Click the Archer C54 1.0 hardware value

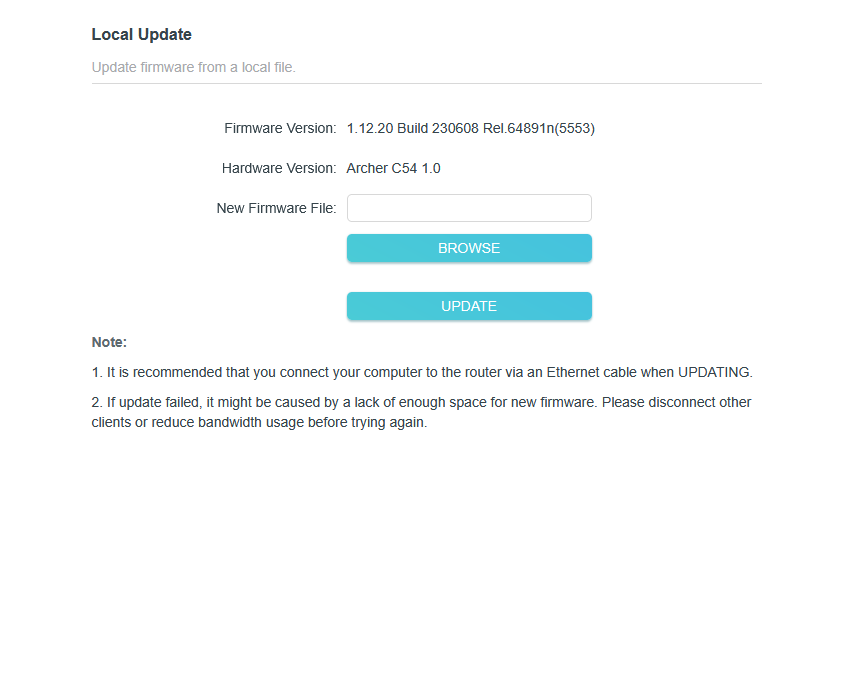(393, 168)
